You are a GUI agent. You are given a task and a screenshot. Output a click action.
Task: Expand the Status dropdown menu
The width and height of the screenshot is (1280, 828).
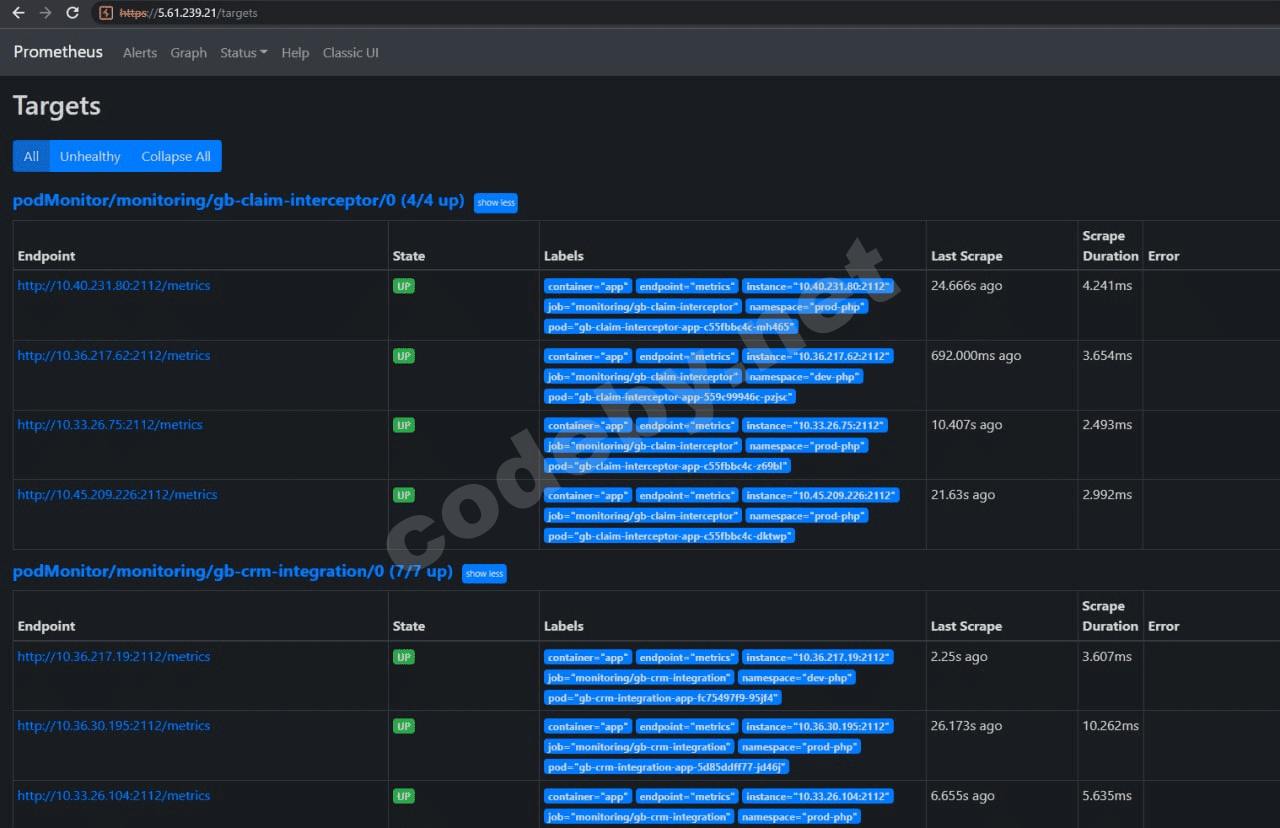(x=244, y=53)
